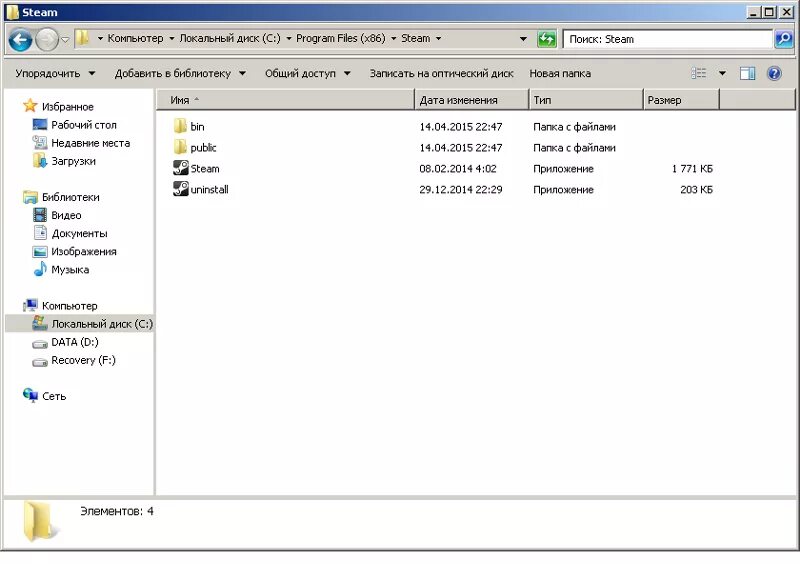Click the DATA (D:) drive icon
Viewport: 800px width, 564px height.
pos(40,344)
